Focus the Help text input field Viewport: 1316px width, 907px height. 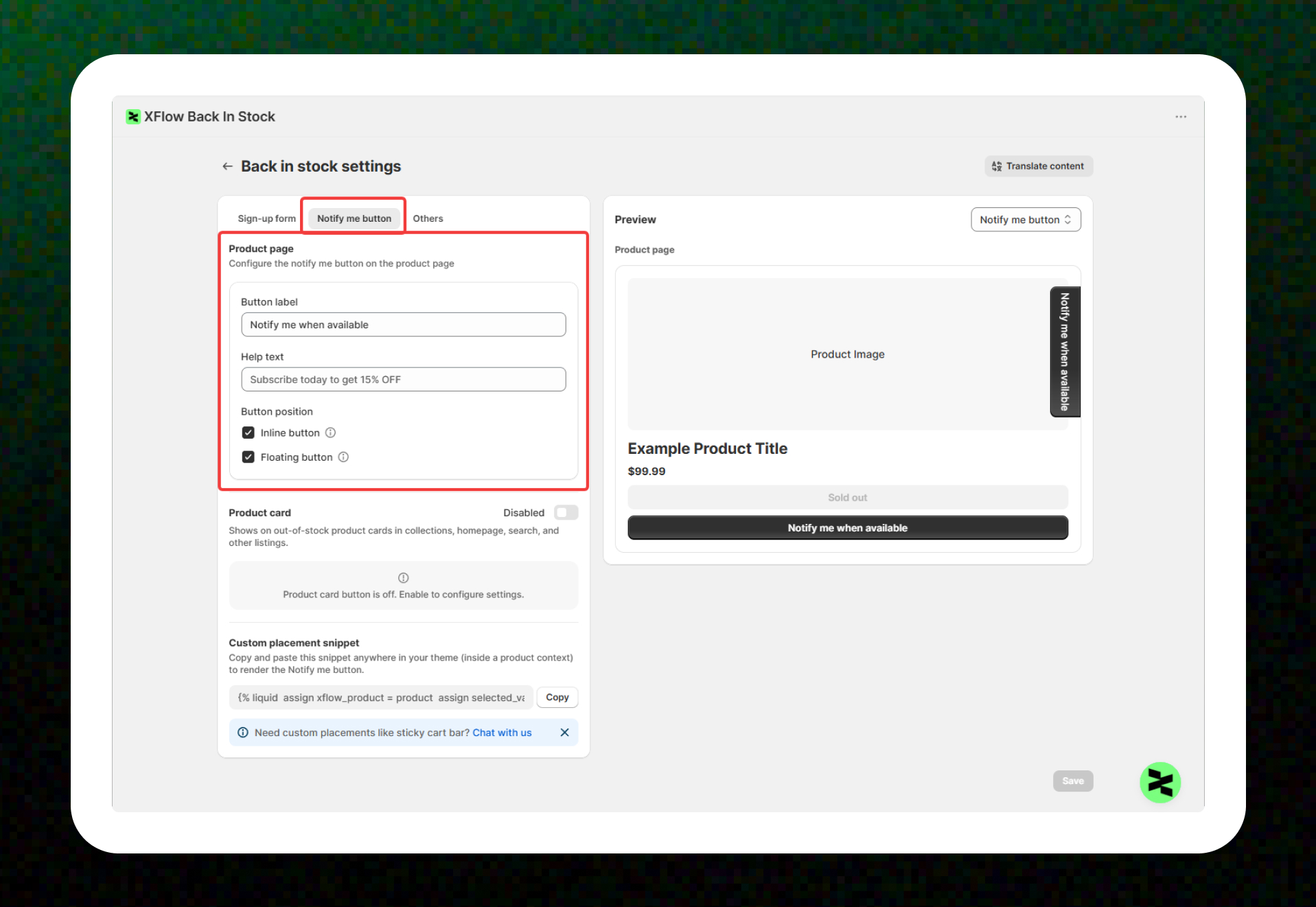(x=404, y=380)
